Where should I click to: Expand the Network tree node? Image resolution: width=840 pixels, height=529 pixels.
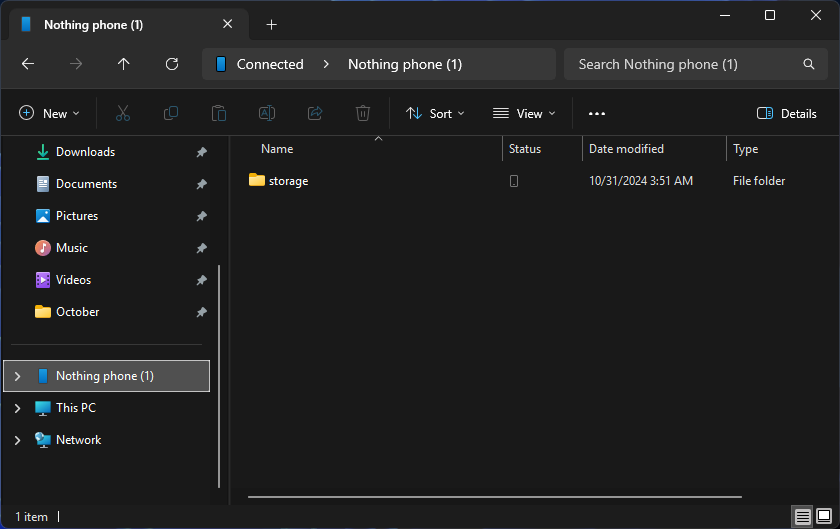click(x=17, y=440)
